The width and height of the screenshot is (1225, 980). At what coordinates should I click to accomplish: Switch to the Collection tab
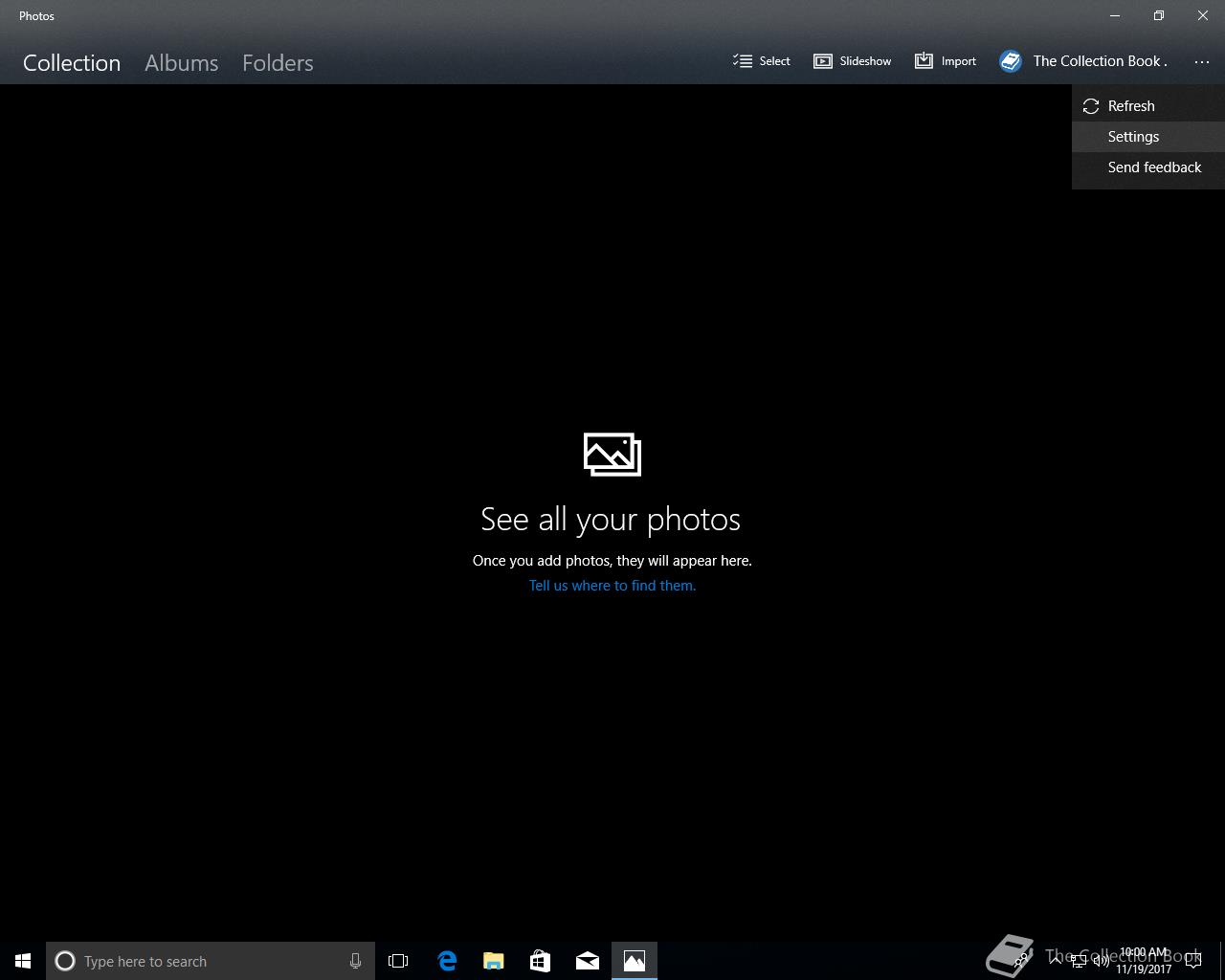pos(72,62)
